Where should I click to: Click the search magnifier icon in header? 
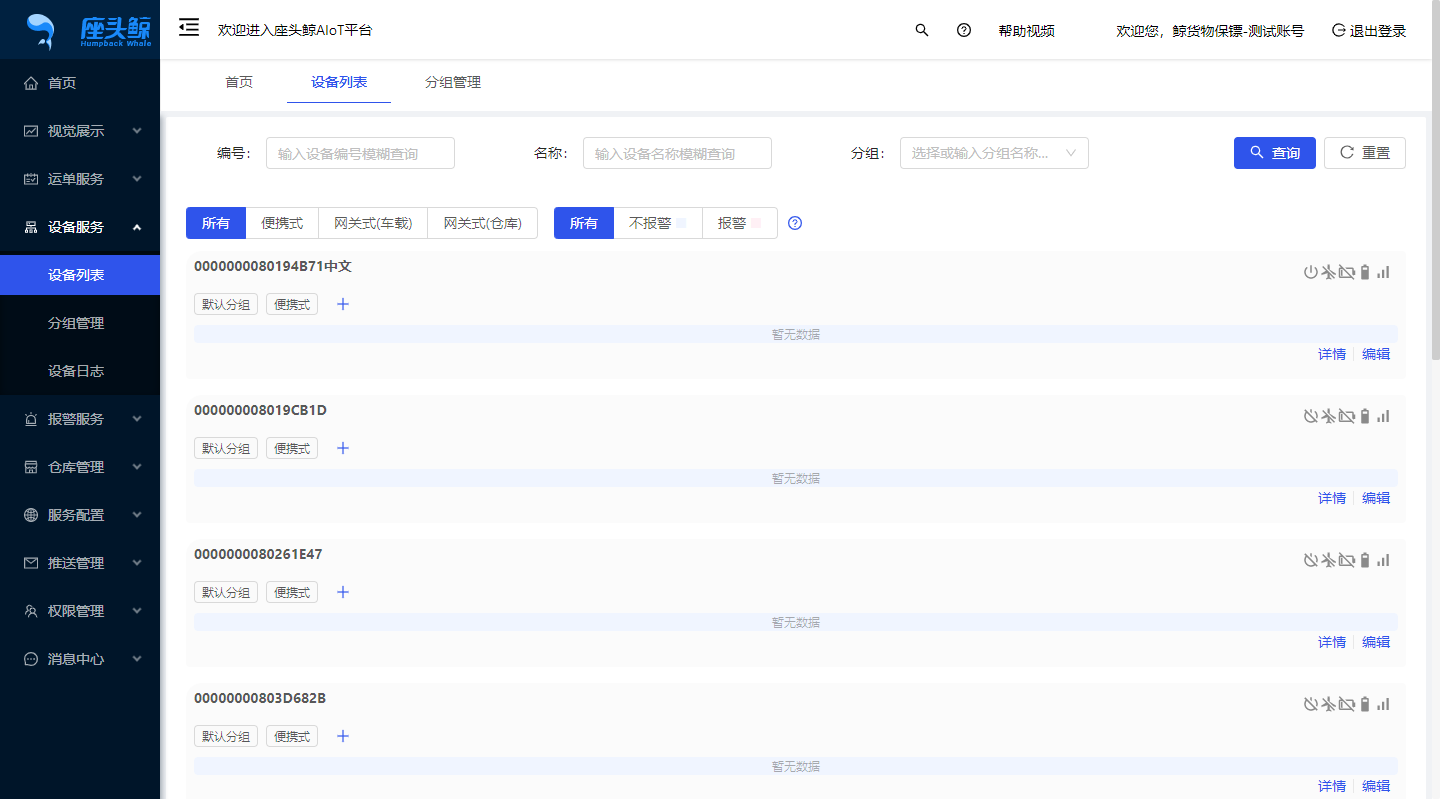tap(922, 30)
